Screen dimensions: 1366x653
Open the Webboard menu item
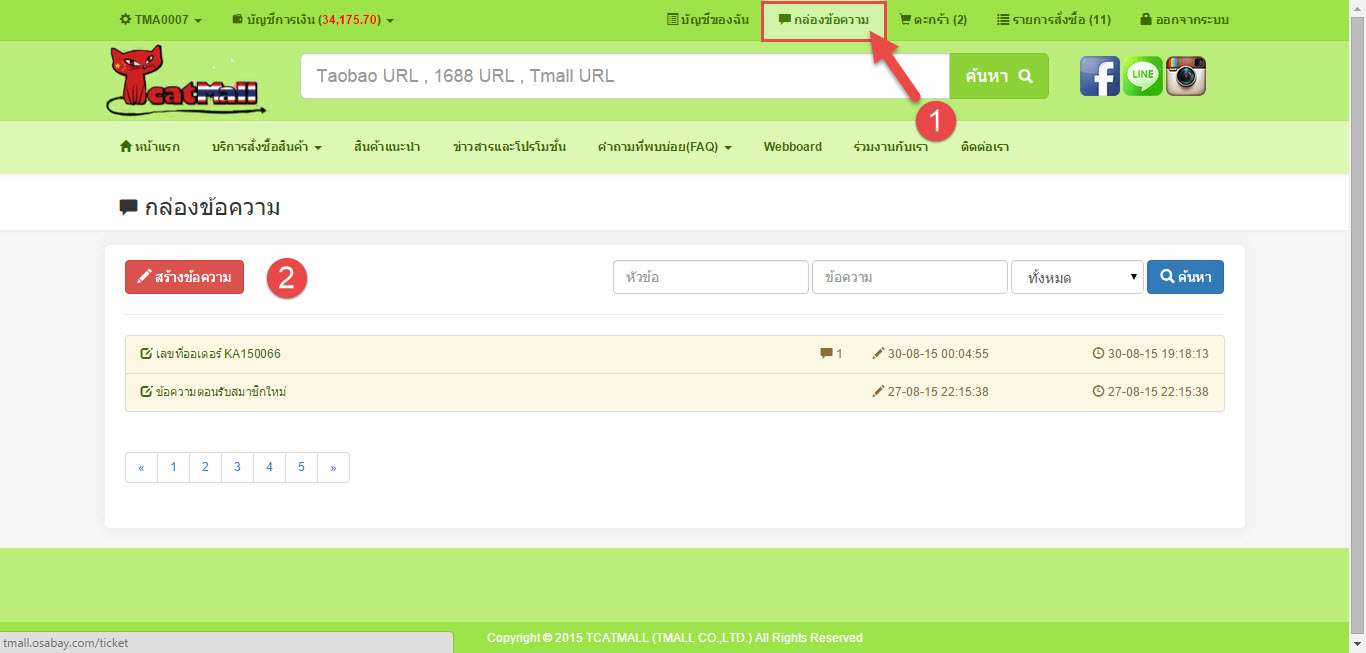tap(792, 147)
